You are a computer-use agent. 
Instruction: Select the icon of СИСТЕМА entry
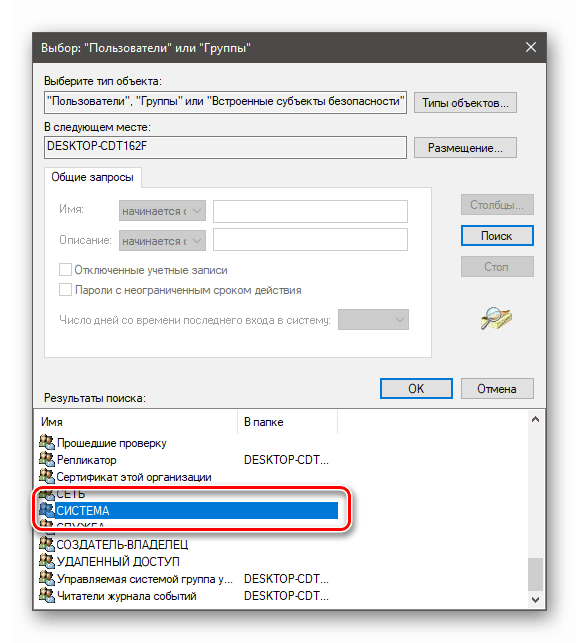pyautogui.click(x=47, y=510)
